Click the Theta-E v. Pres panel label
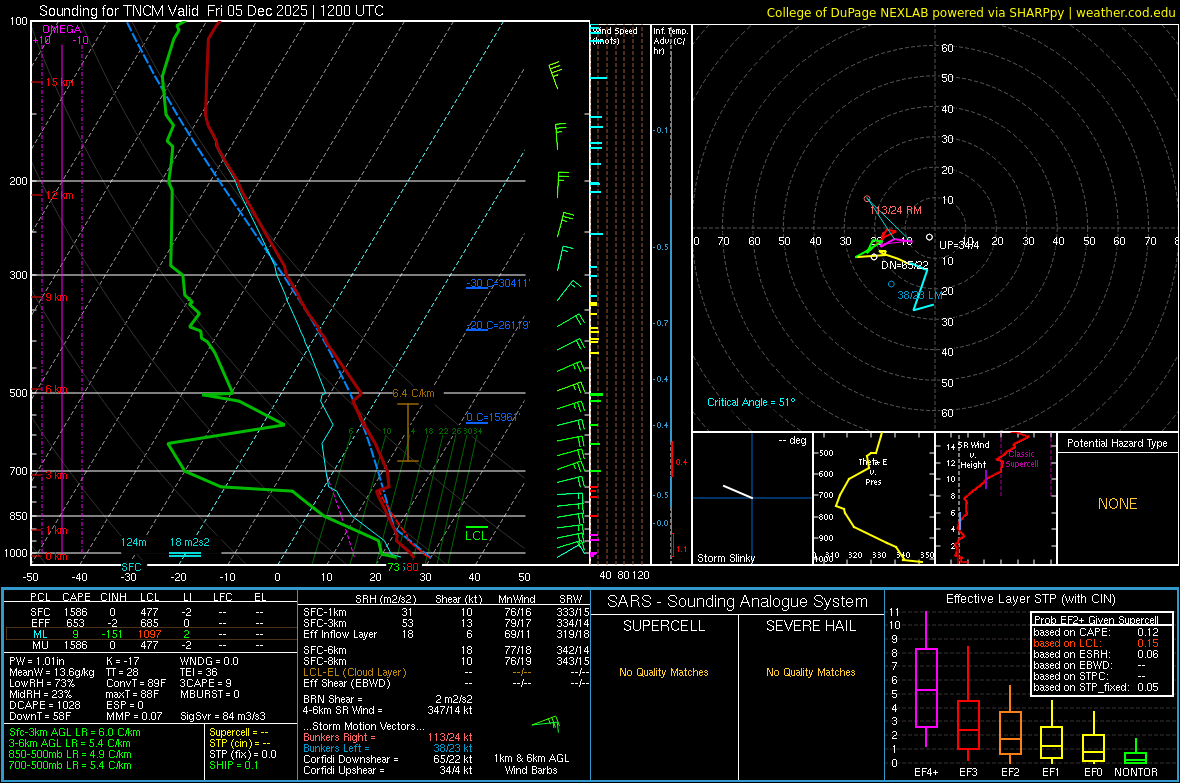The width and height of the screenshot is (1180, 783). pyautogui.click(x=873, y=471)
